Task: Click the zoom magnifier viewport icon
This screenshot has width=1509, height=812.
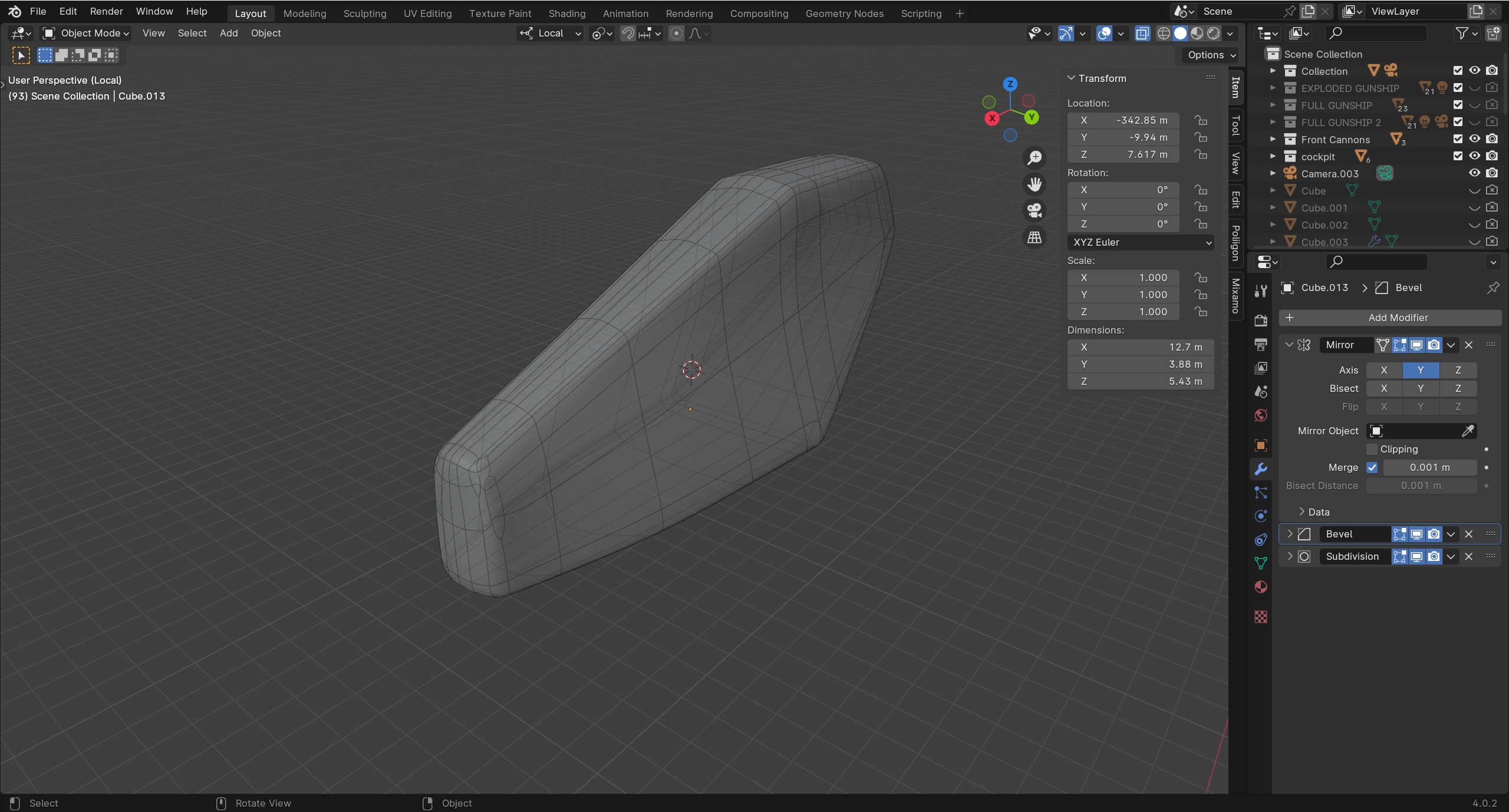Action: [1034, 158]
